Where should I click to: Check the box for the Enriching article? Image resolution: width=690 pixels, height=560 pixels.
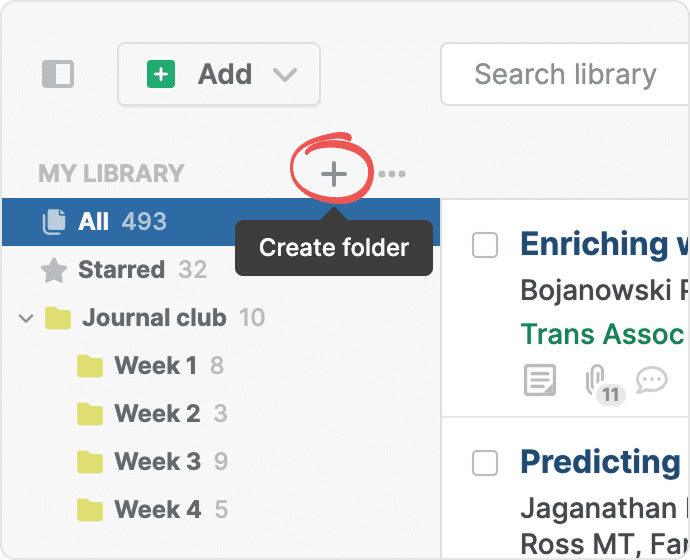(485, 245)
